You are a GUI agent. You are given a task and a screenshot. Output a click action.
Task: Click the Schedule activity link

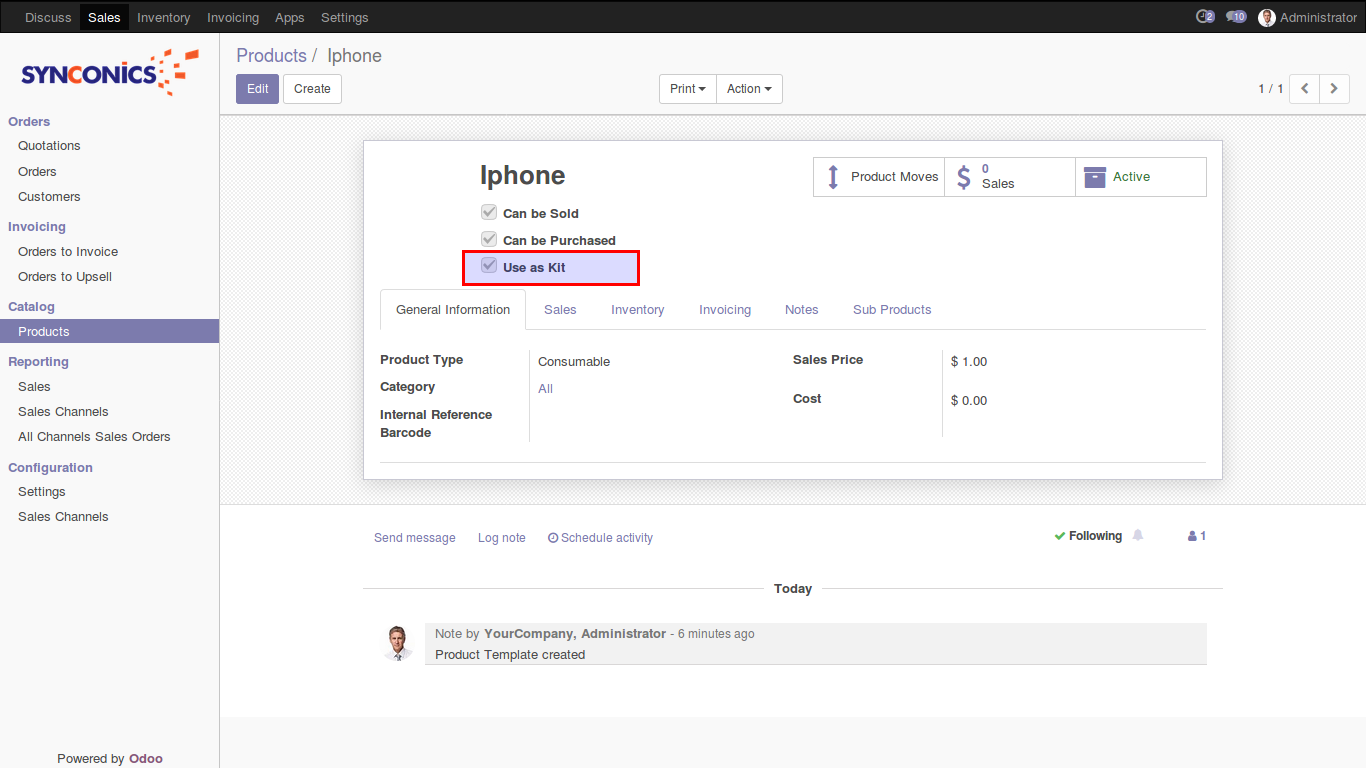[x=600, y=538]
